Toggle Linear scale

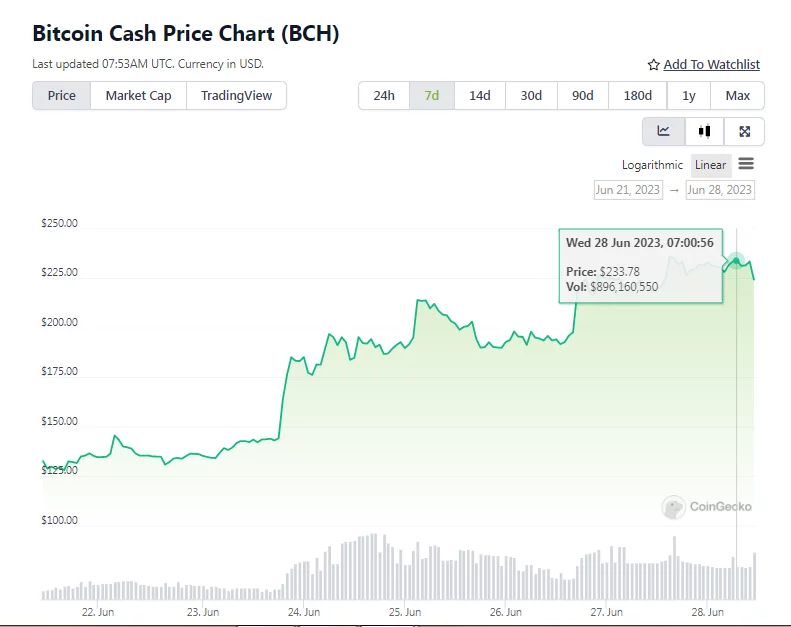pyautogui.click(x=710, y=165)
